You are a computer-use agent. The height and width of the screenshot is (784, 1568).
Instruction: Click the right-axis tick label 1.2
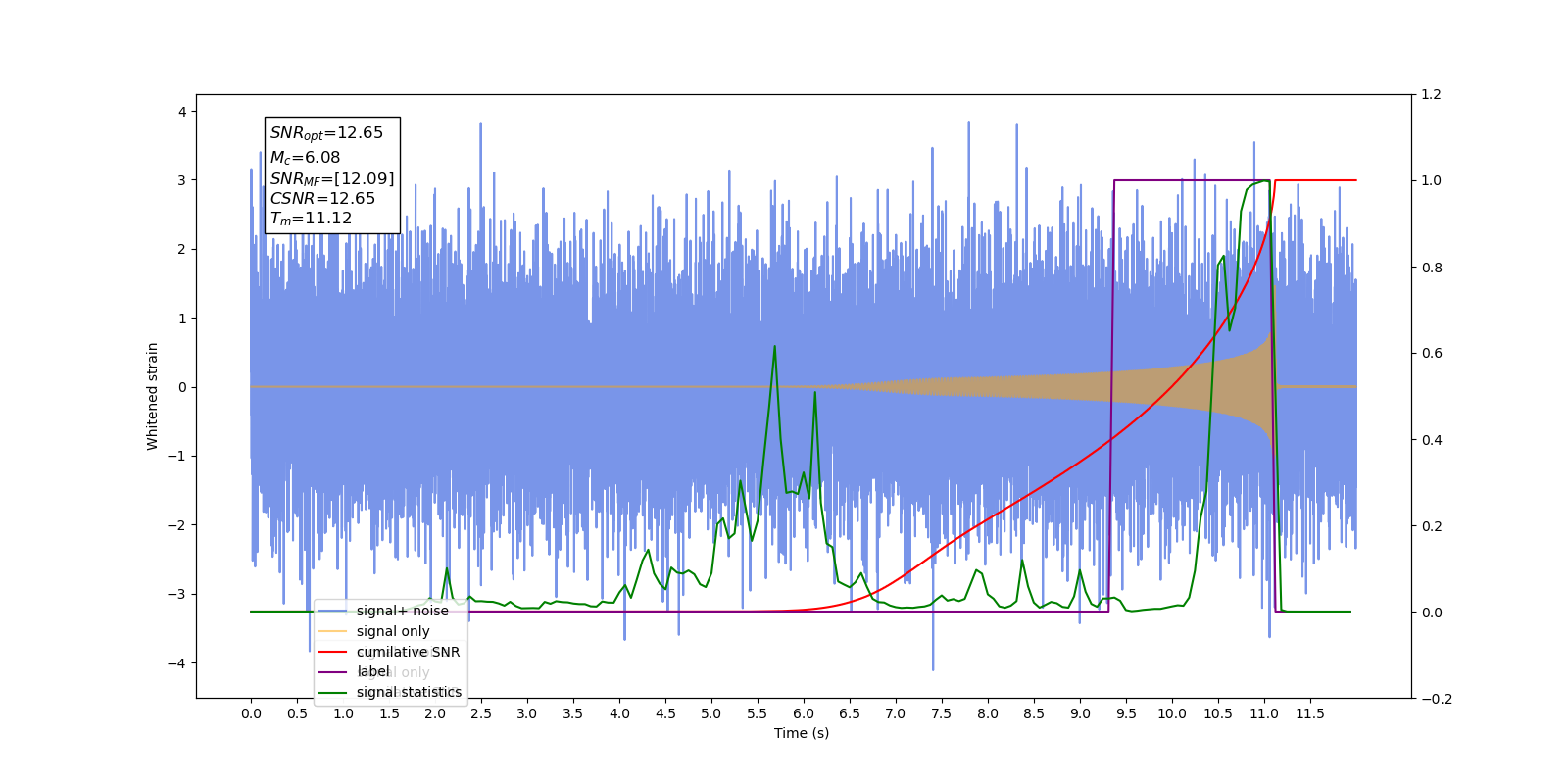pyautogui.click(x=1431, y=95)
